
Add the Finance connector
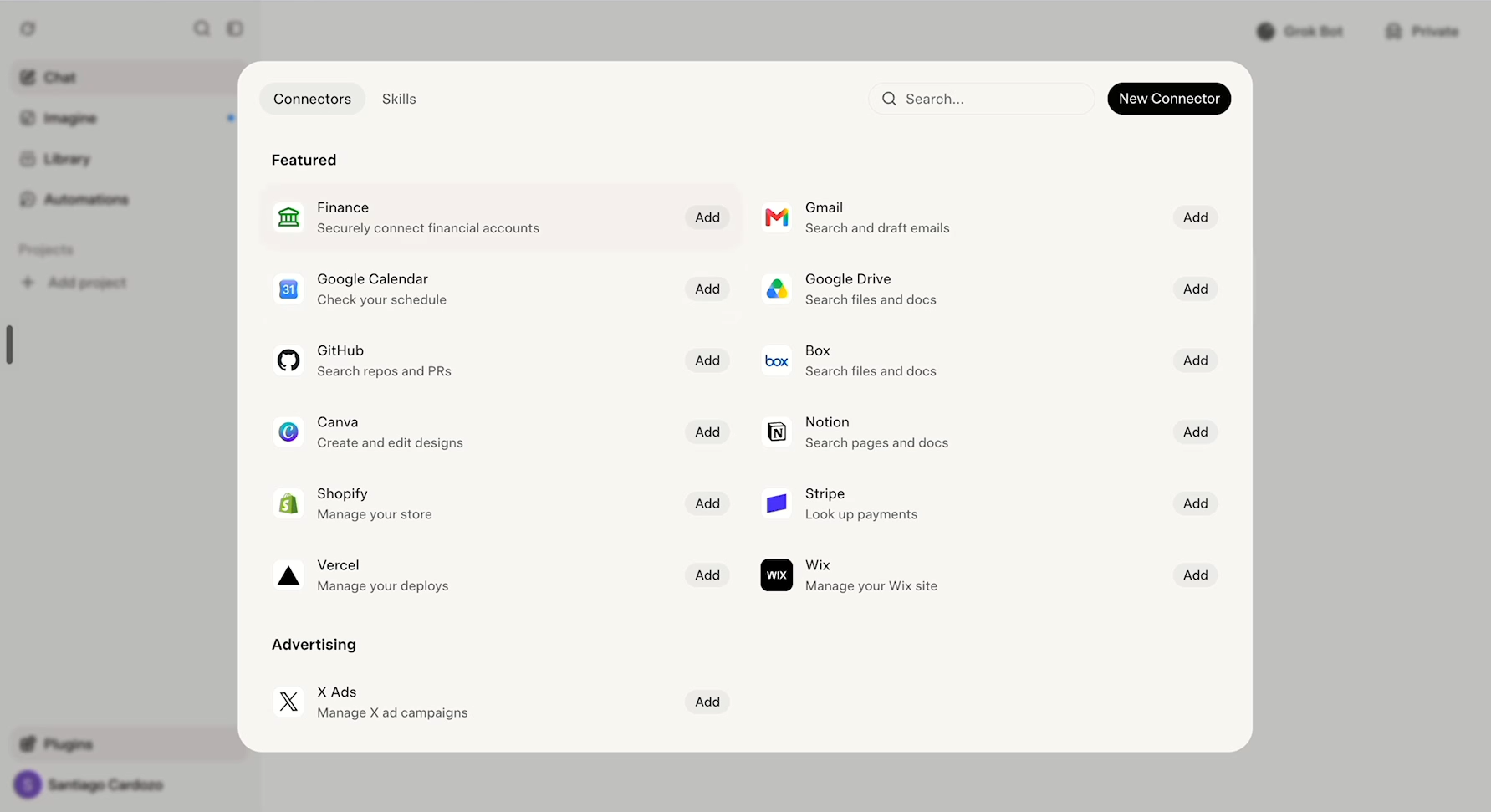coord(707,217)
